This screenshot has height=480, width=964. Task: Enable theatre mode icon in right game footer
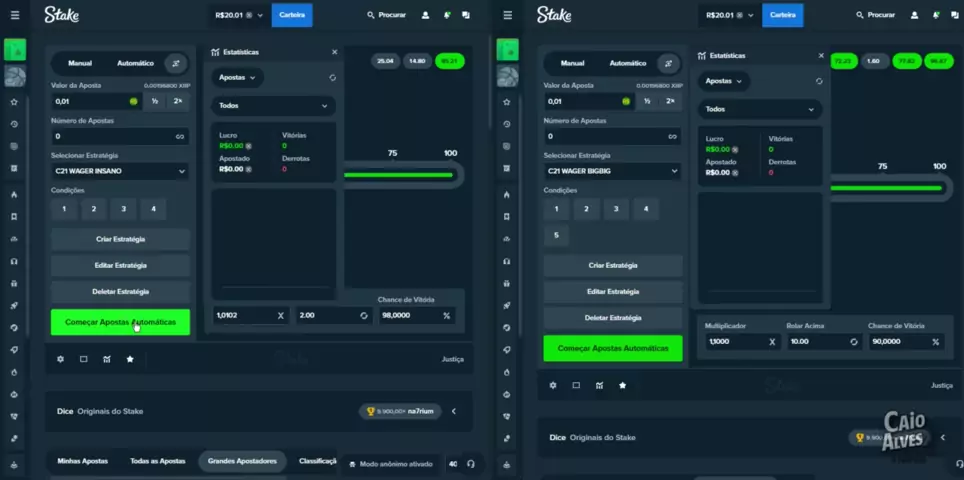[x=576, y=385]
